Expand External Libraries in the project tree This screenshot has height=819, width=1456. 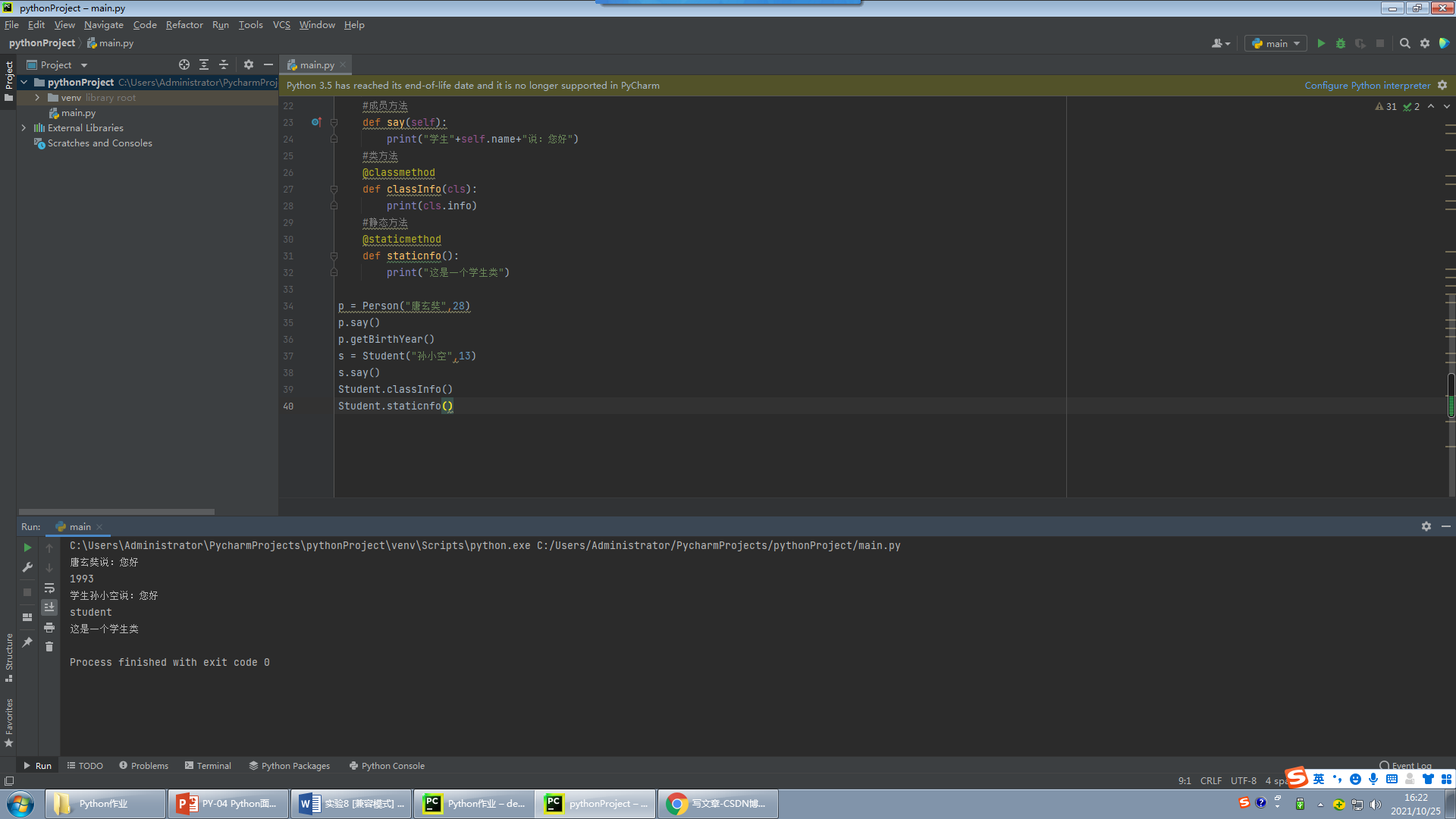[x=24, y=128]
